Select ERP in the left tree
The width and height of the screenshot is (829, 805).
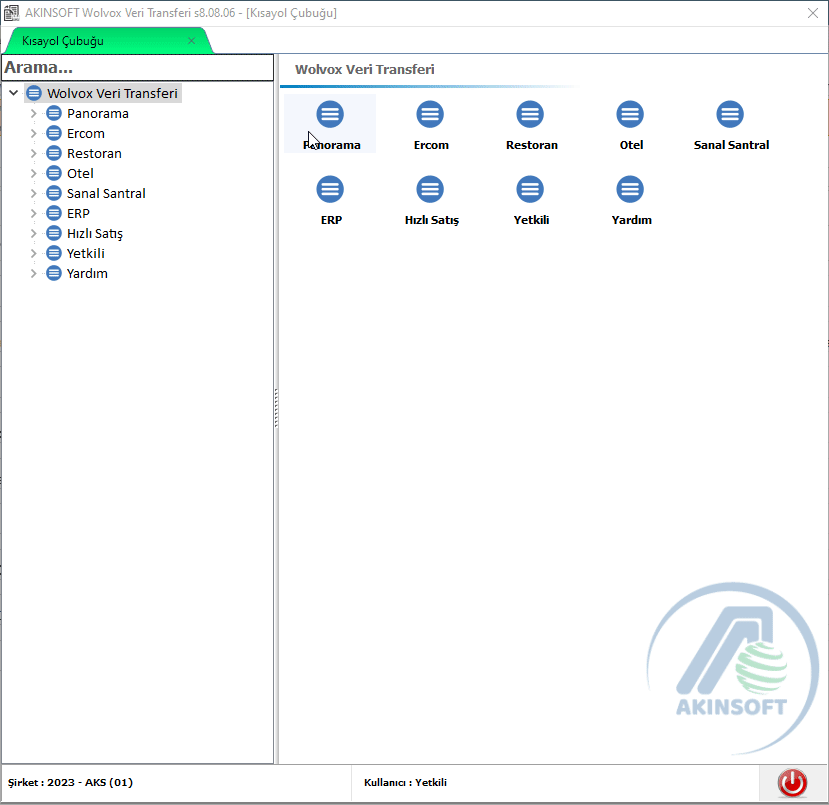click(x=78, y=214)
